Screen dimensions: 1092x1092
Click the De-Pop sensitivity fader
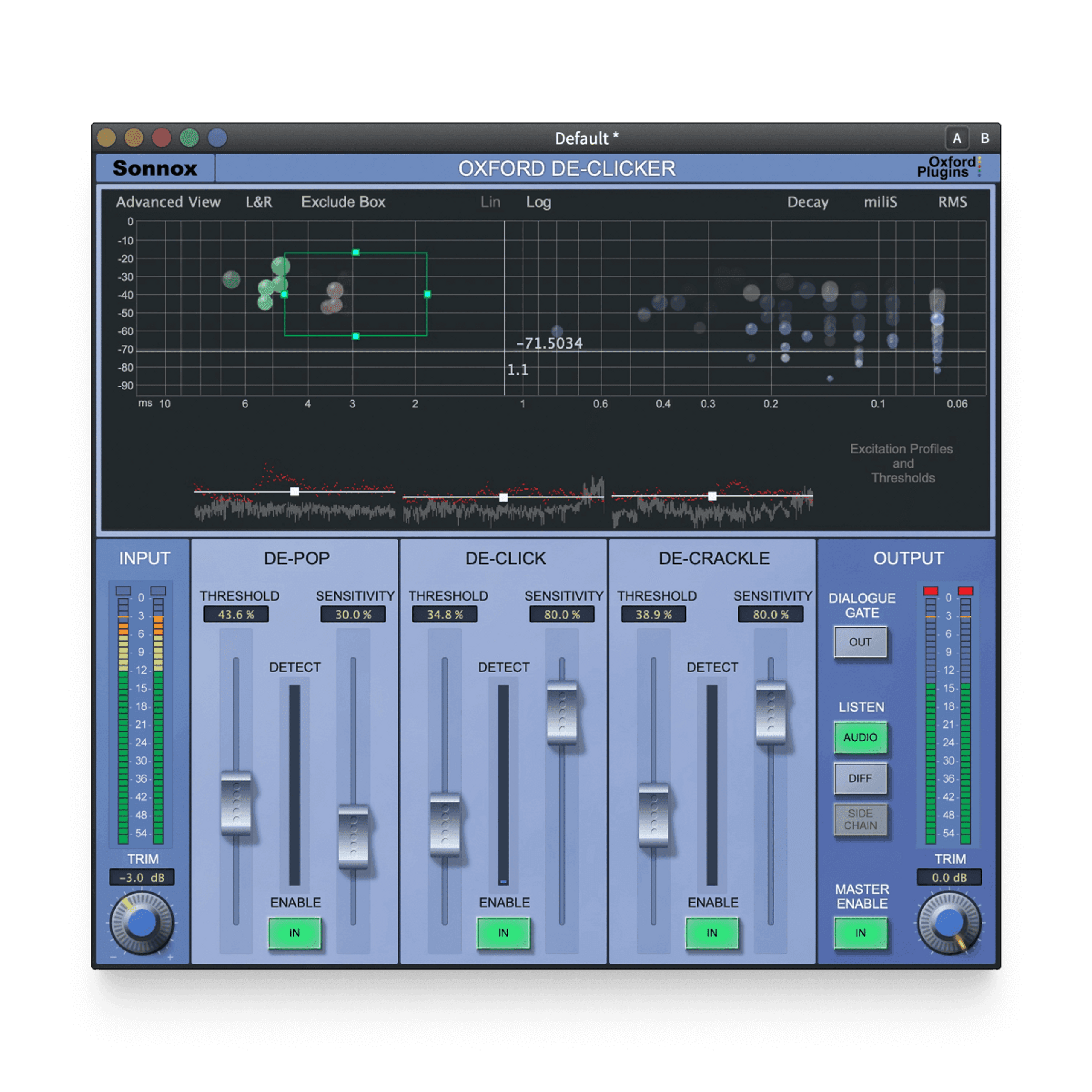click(x=353, y=836)
